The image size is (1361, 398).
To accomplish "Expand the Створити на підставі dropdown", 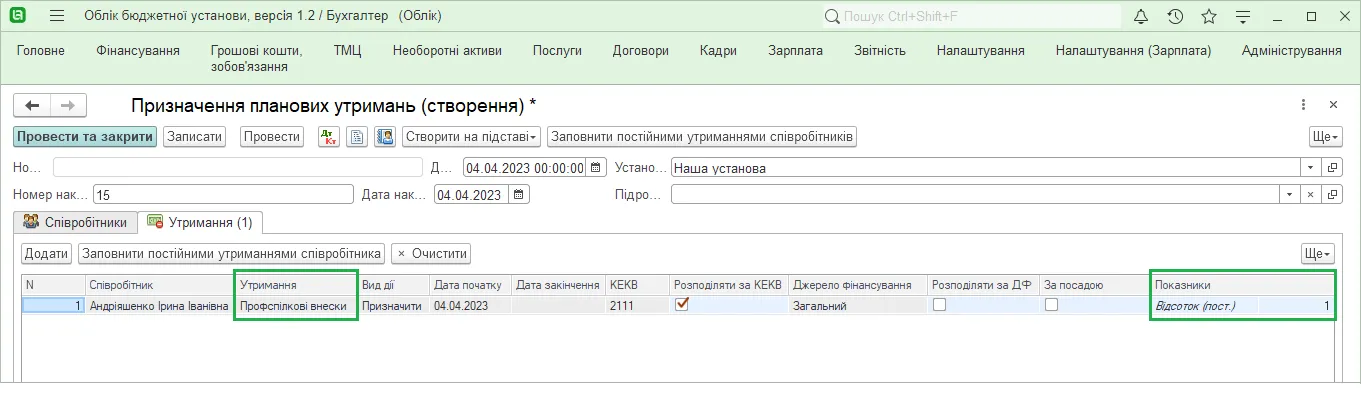I will point(472,137).
